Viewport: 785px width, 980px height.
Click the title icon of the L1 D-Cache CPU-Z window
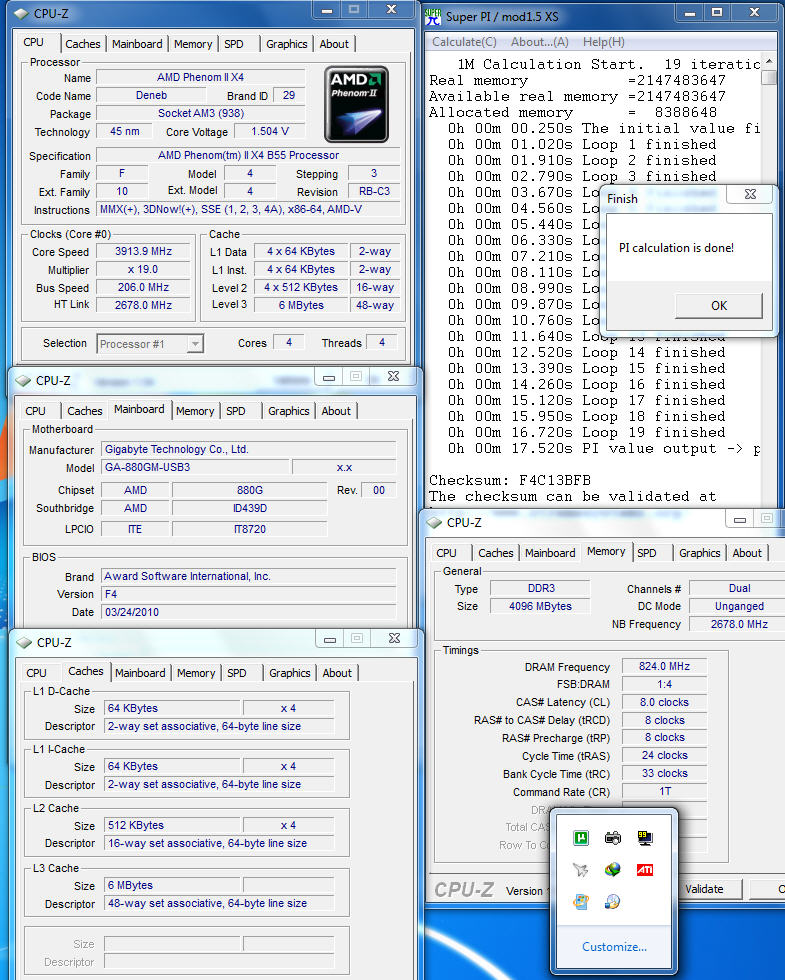coord(24,642)
